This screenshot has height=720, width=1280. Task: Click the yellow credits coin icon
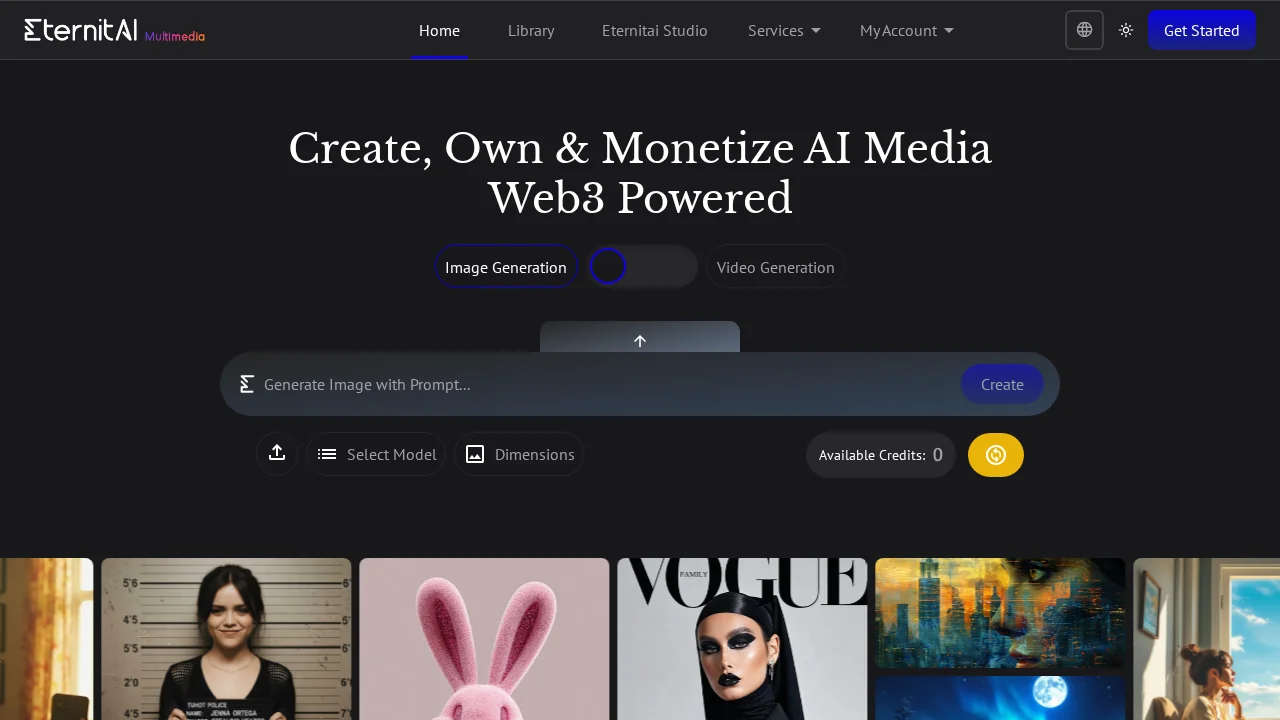coord(995,455)
